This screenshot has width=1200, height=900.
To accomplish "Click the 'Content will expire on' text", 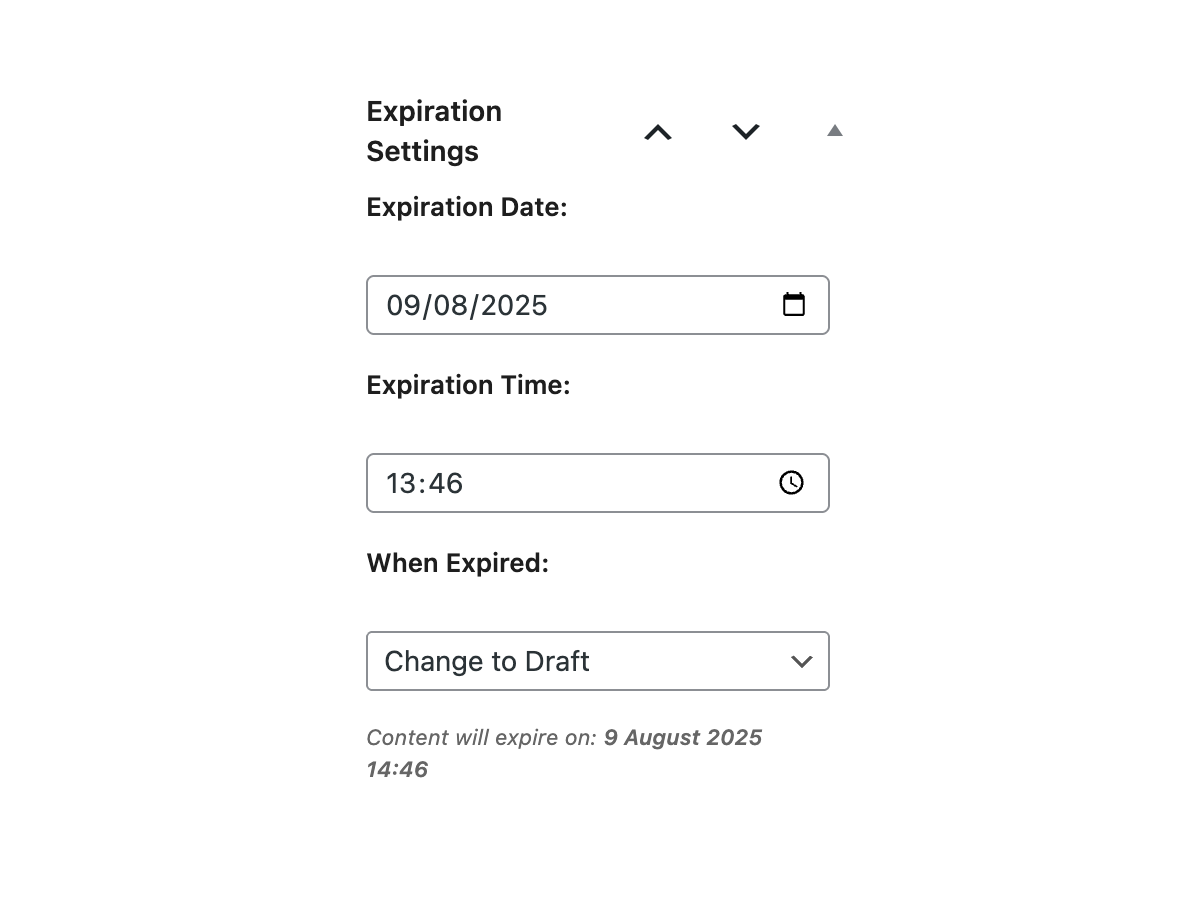I will click(x=481, y=738).
